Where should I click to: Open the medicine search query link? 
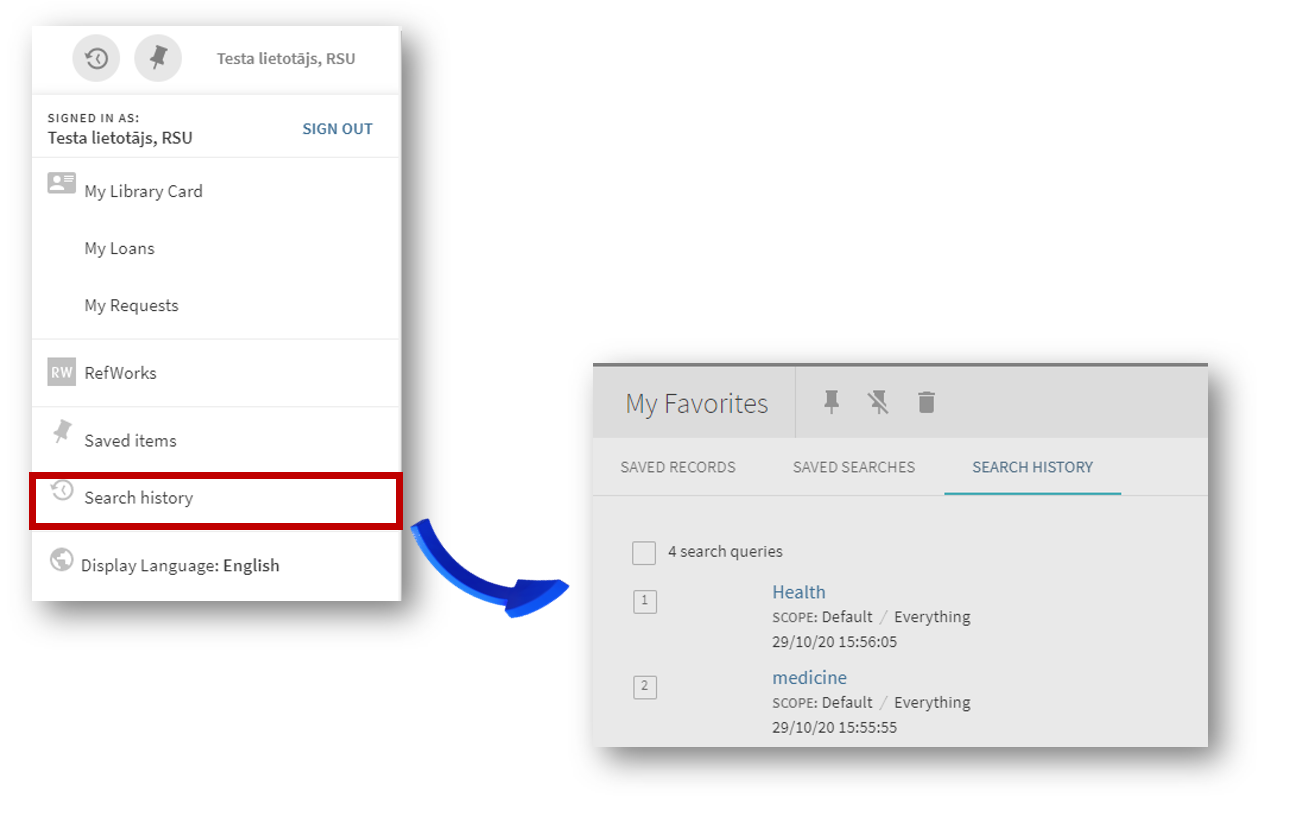(x=809, y=678)
